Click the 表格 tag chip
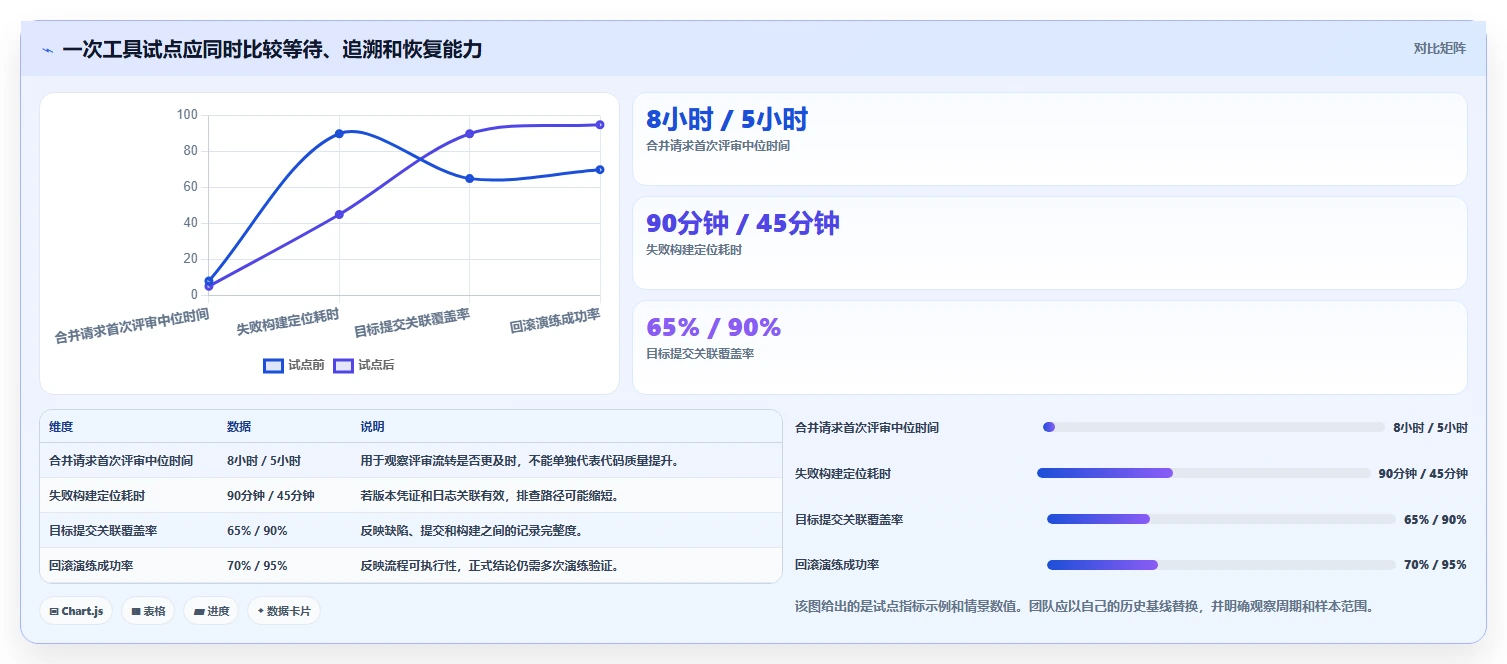The height and width of the screenshot is (664, 1507). tap(148, 611)
